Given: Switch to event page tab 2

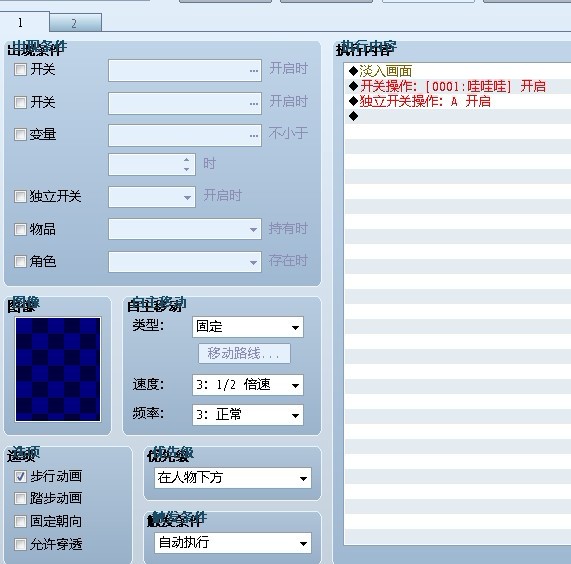Looking at the screenshot, I should pyautogui.click(x=75, y=23).
